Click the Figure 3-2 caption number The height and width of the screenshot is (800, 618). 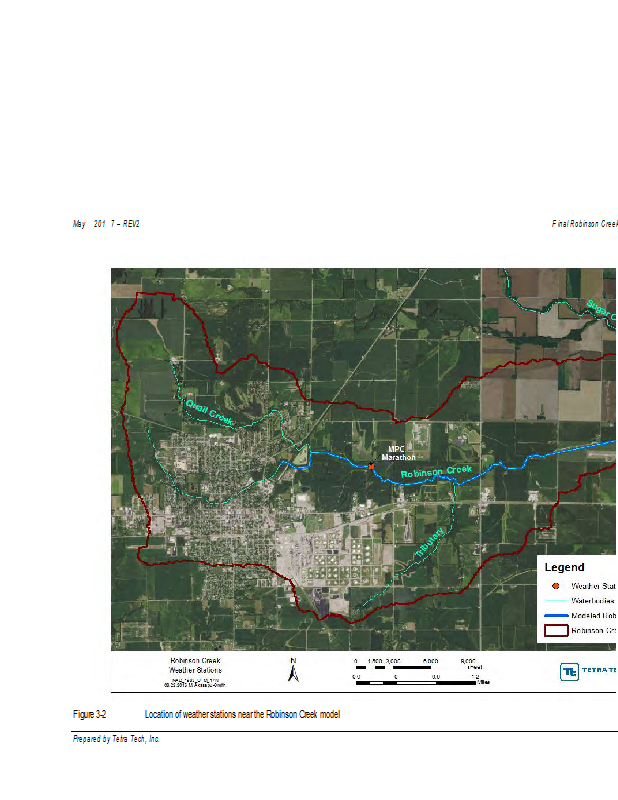[89, 715]
